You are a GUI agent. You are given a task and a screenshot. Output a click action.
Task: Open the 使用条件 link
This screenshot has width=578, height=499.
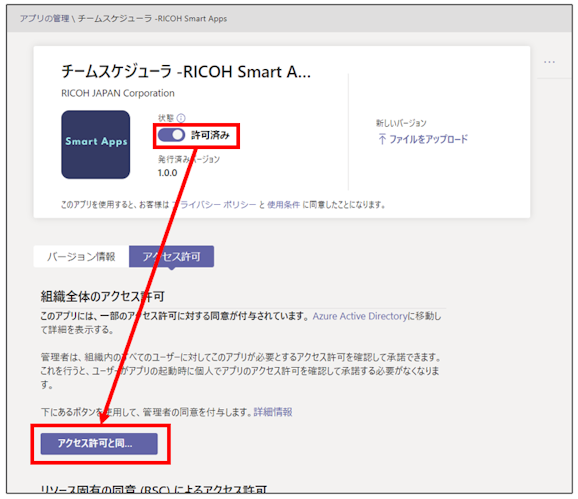(x=283, y=205)
